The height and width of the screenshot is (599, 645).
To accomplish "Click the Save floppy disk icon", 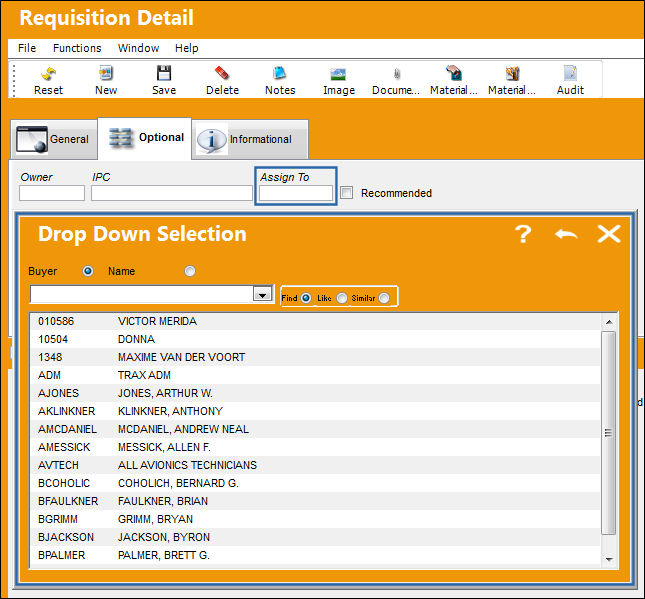I will tap(164, 81).
